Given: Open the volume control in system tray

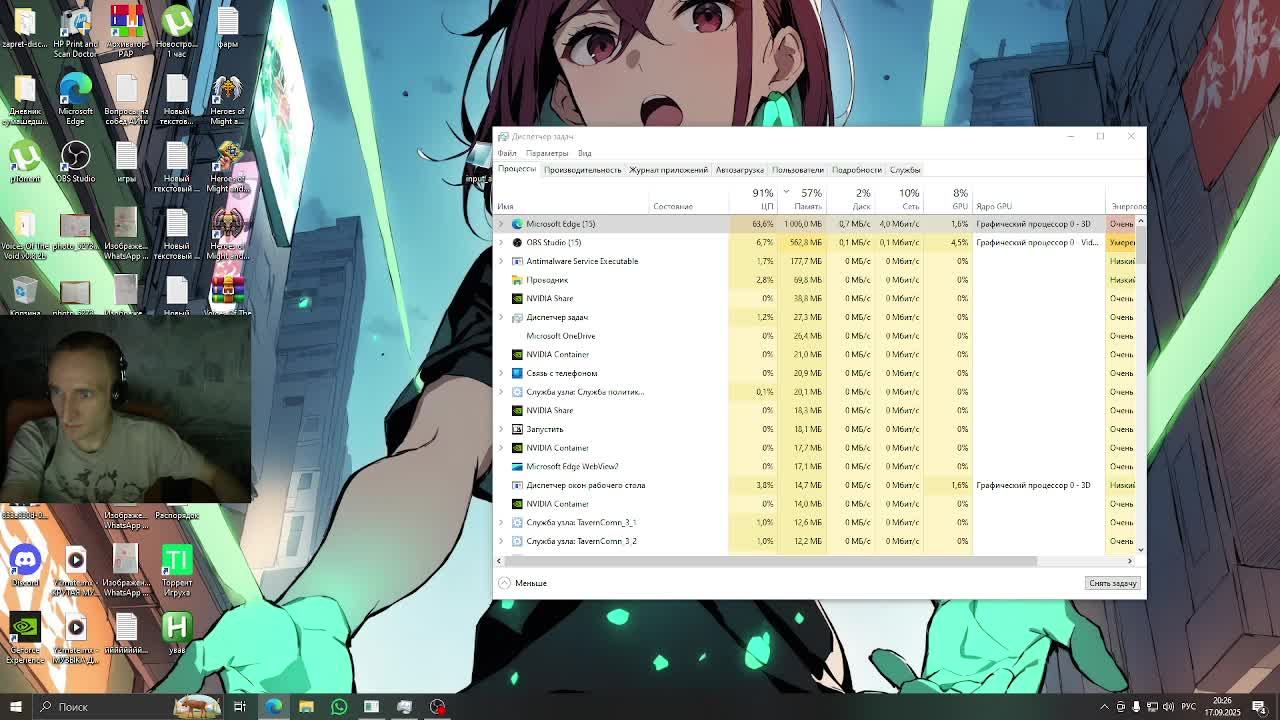Looking at the screenshot, I should coord(1168,707).
